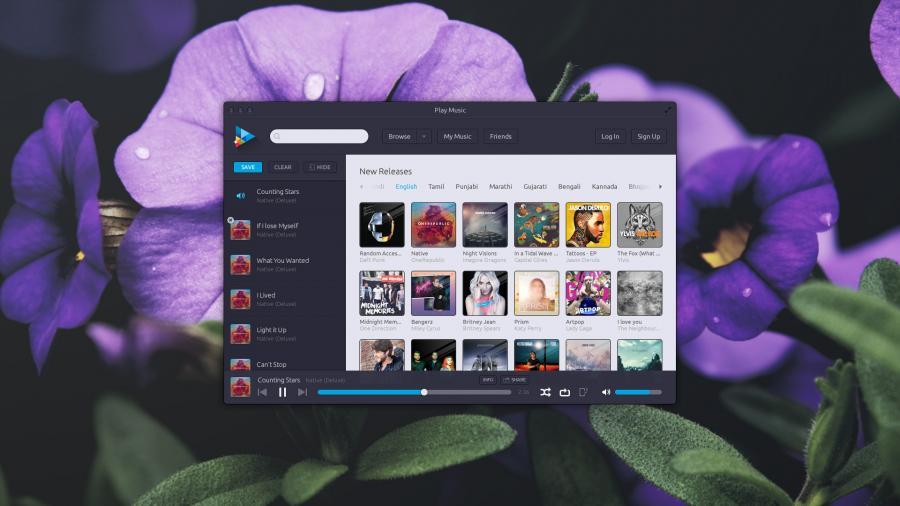Open the Browse dropdown arrow
The image size is (900, 506).
[x=424, y=136]
